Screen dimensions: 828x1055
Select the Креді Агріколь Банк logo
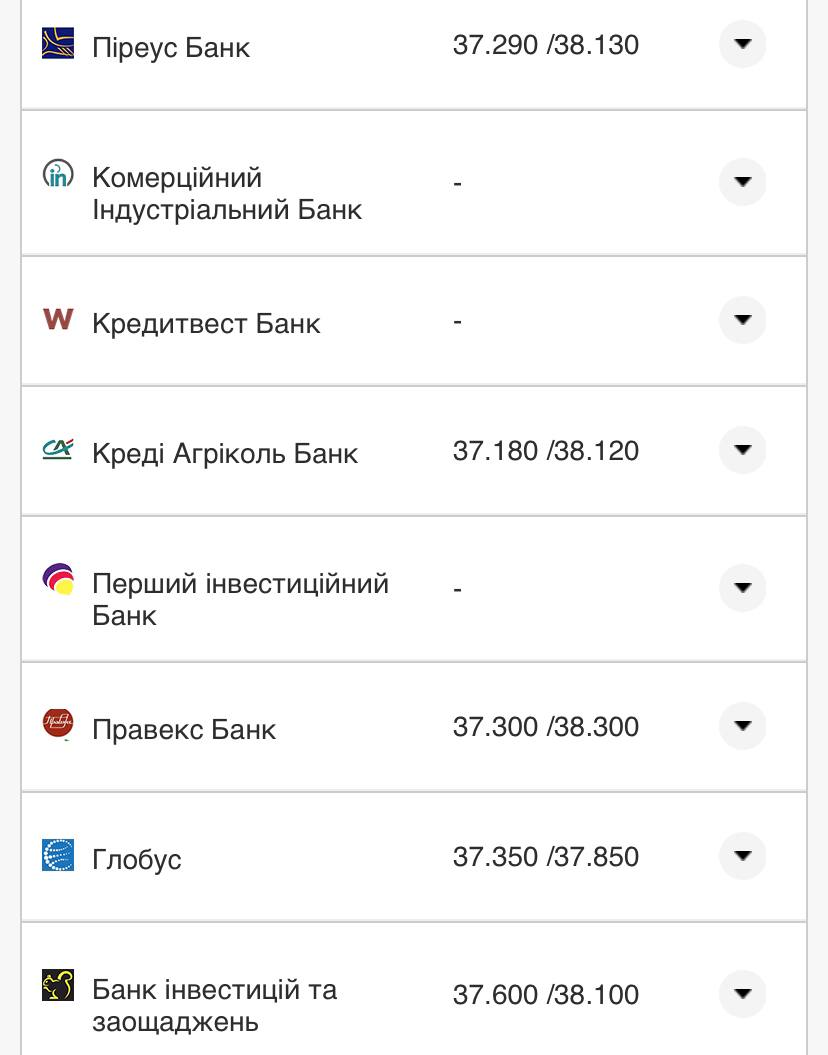coord(59,450)
